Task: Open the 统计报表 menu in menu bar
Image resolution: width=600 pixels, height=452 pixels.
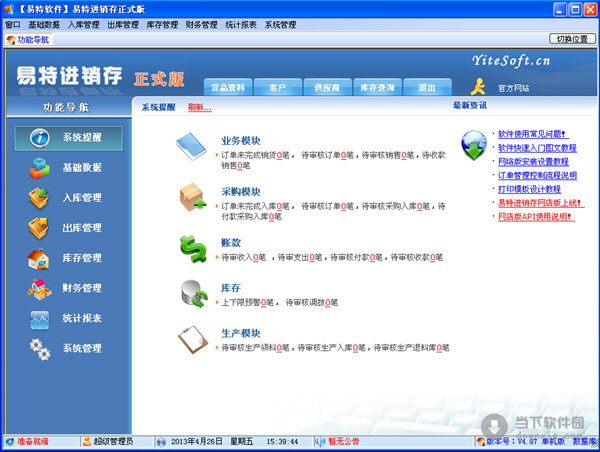Action: click(x=241, y=25)
